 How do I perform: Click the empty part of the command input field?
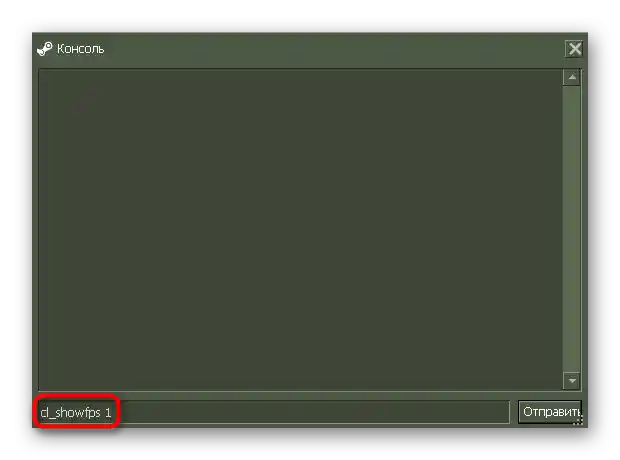pos(312,412)
